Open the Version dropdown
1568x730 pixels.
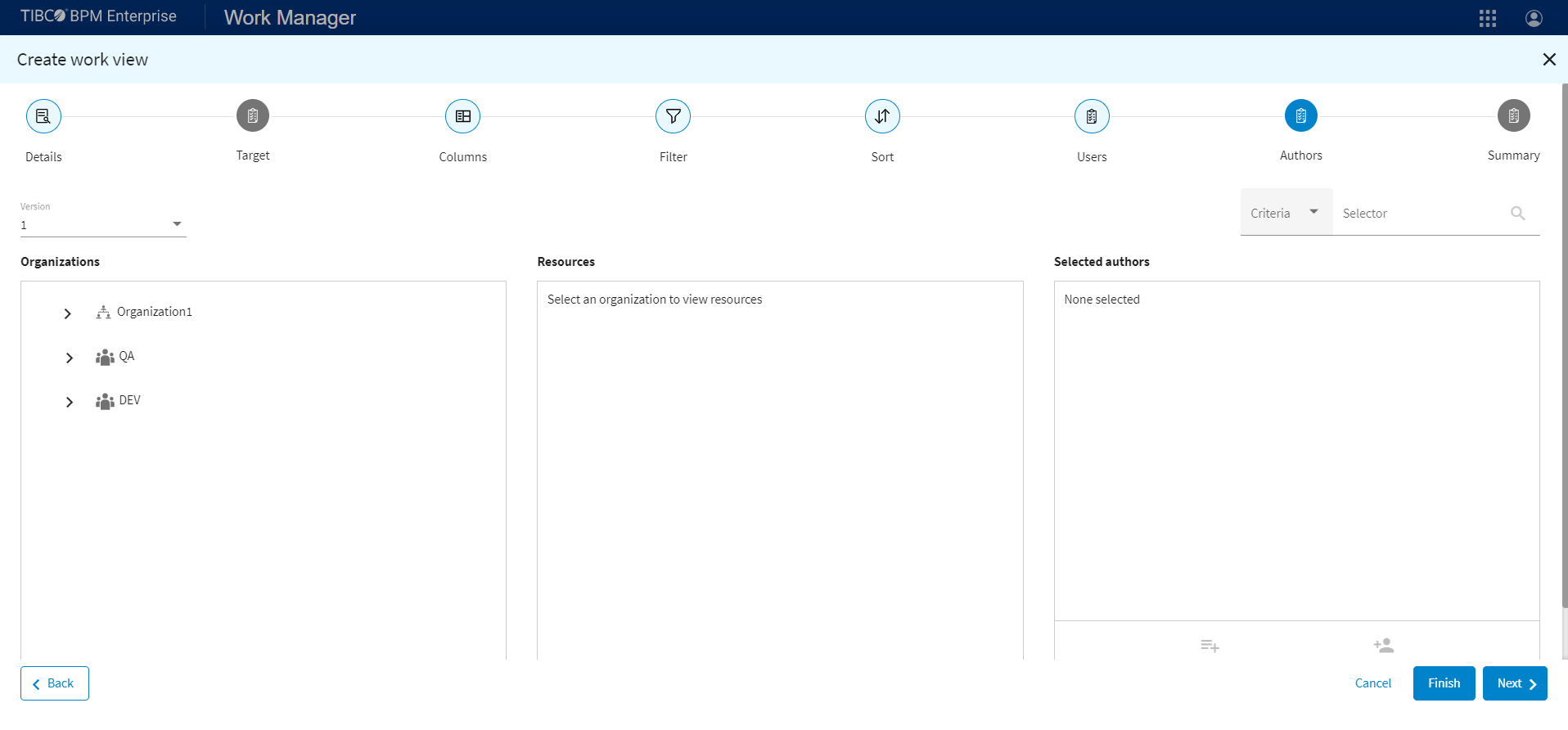[x=103, y=224]
